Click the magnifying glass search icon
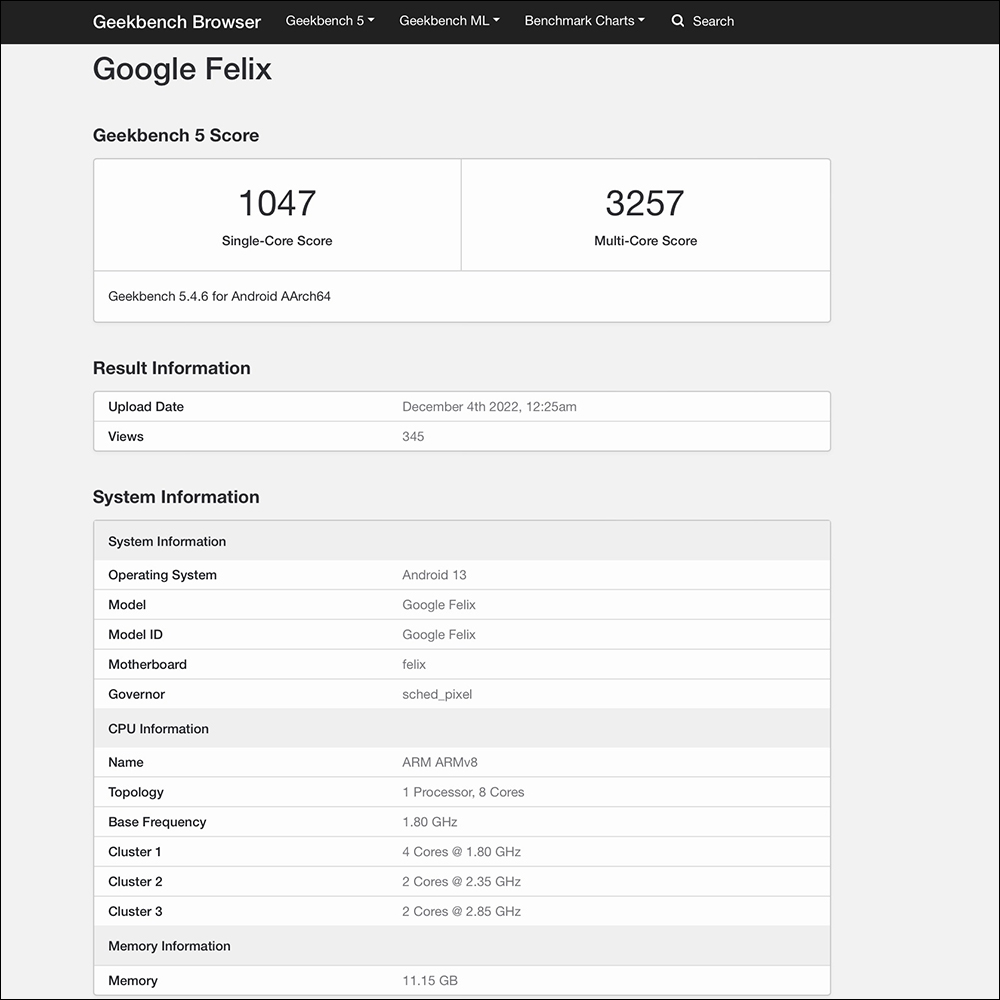The image size is (1000, 1000). (x=678, y=21)
